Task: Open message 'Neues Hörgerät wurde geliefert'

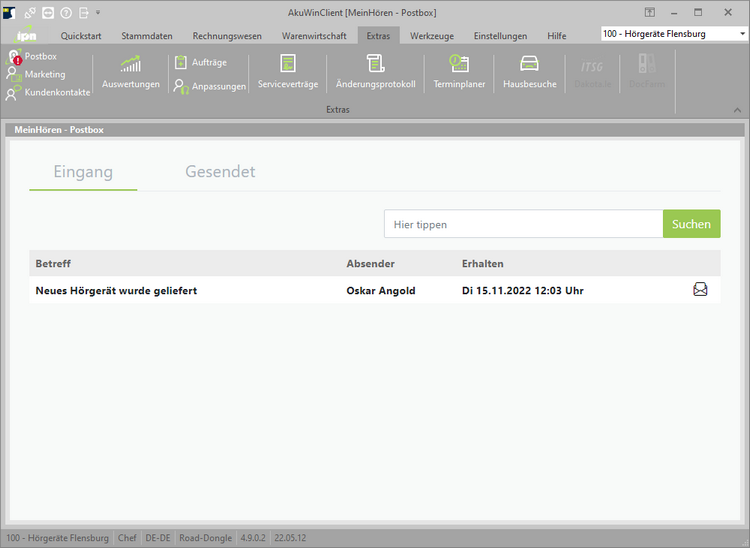Action: (116, 291)
